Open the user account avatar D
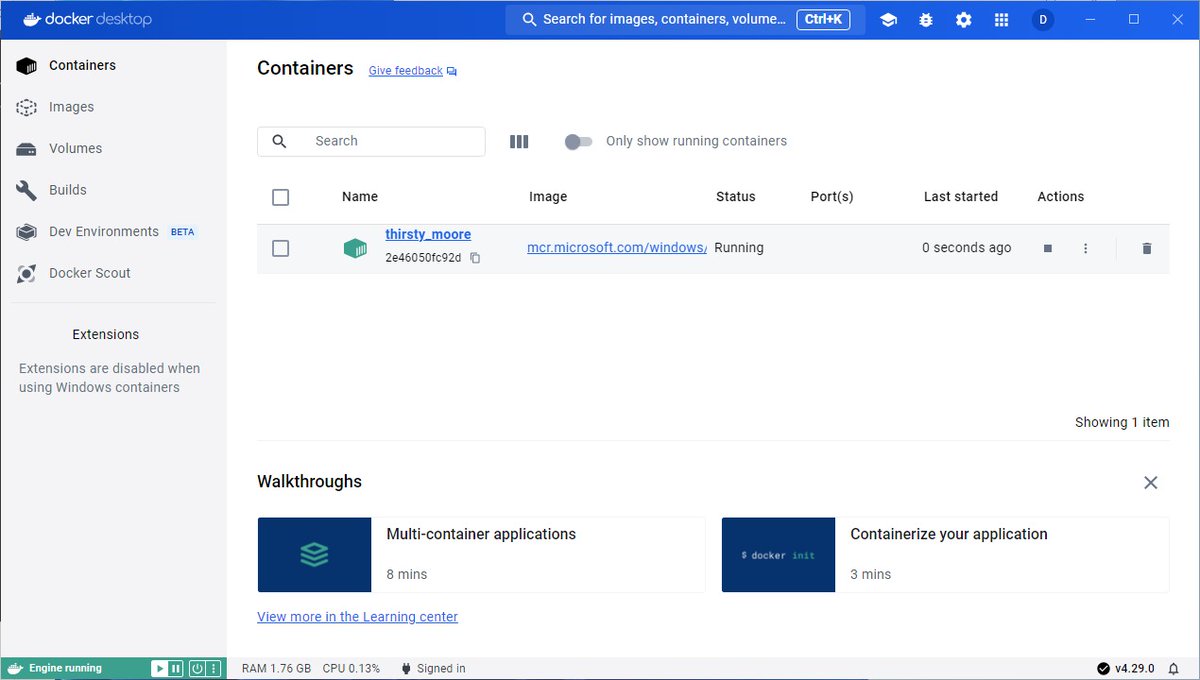The image size is (1200, 680). [x=1043, y=20]
